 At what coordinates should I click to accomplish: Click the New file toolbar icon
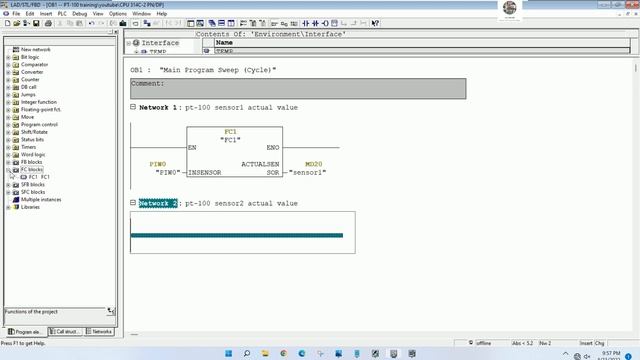7,24
